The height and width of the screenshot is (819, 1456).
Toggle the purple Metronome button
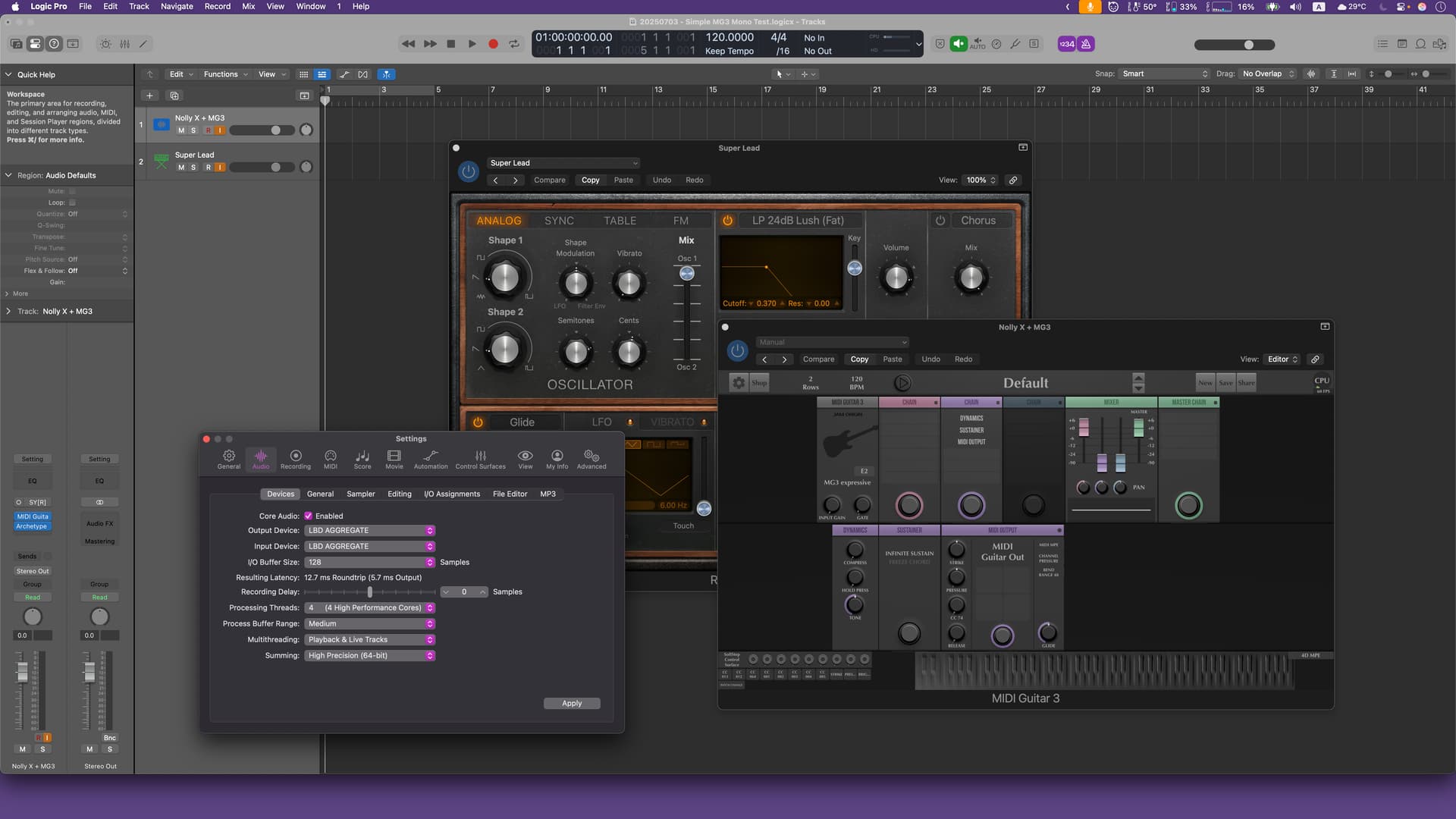tap(1086, 44)
